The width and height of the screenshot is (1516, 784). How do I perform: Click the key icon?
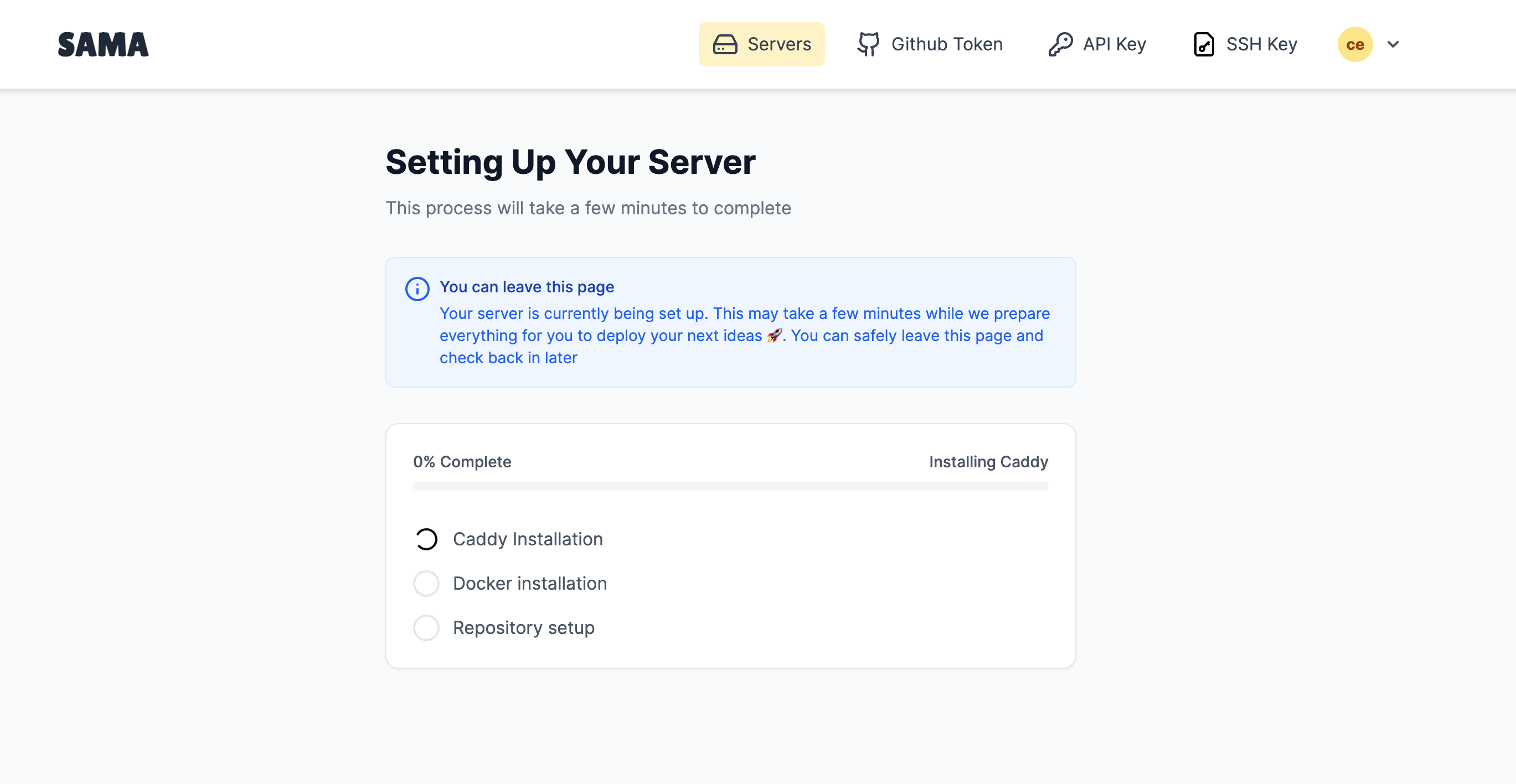pyautogui.click(x=1060, y=44)
